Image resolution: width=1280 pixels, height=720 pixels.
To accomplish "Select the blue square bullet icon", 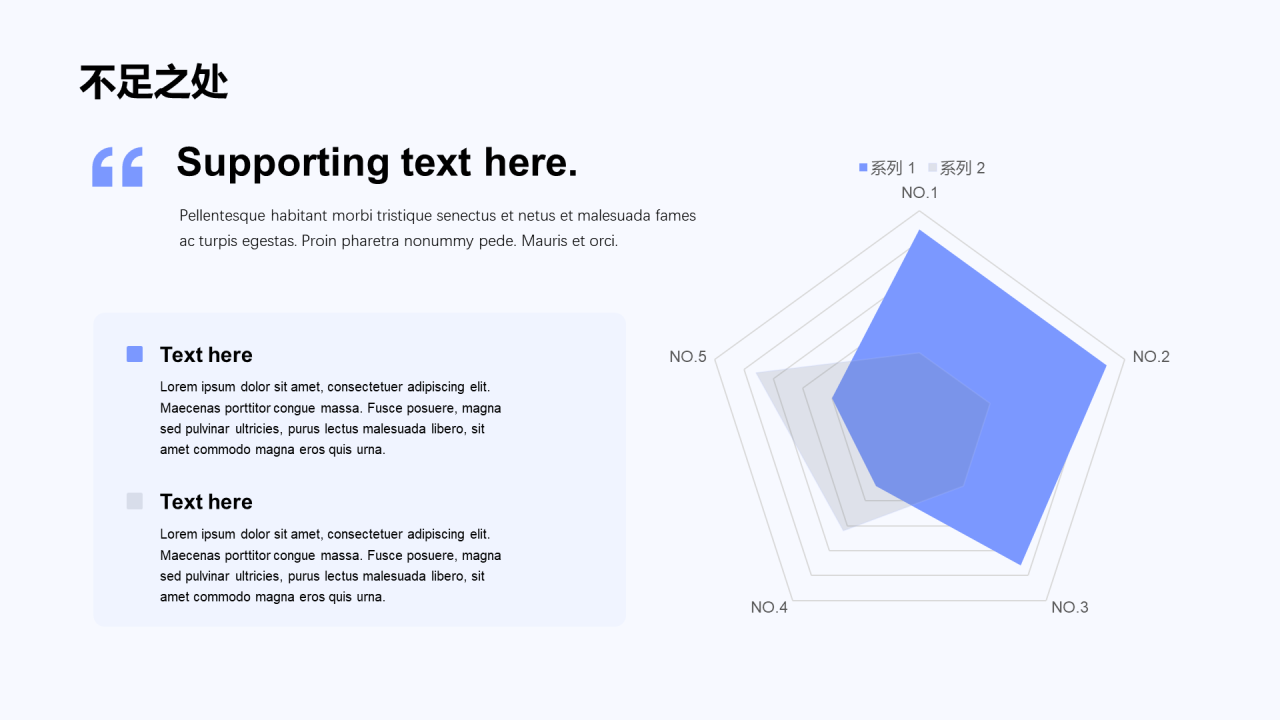I will click(135, 354).
